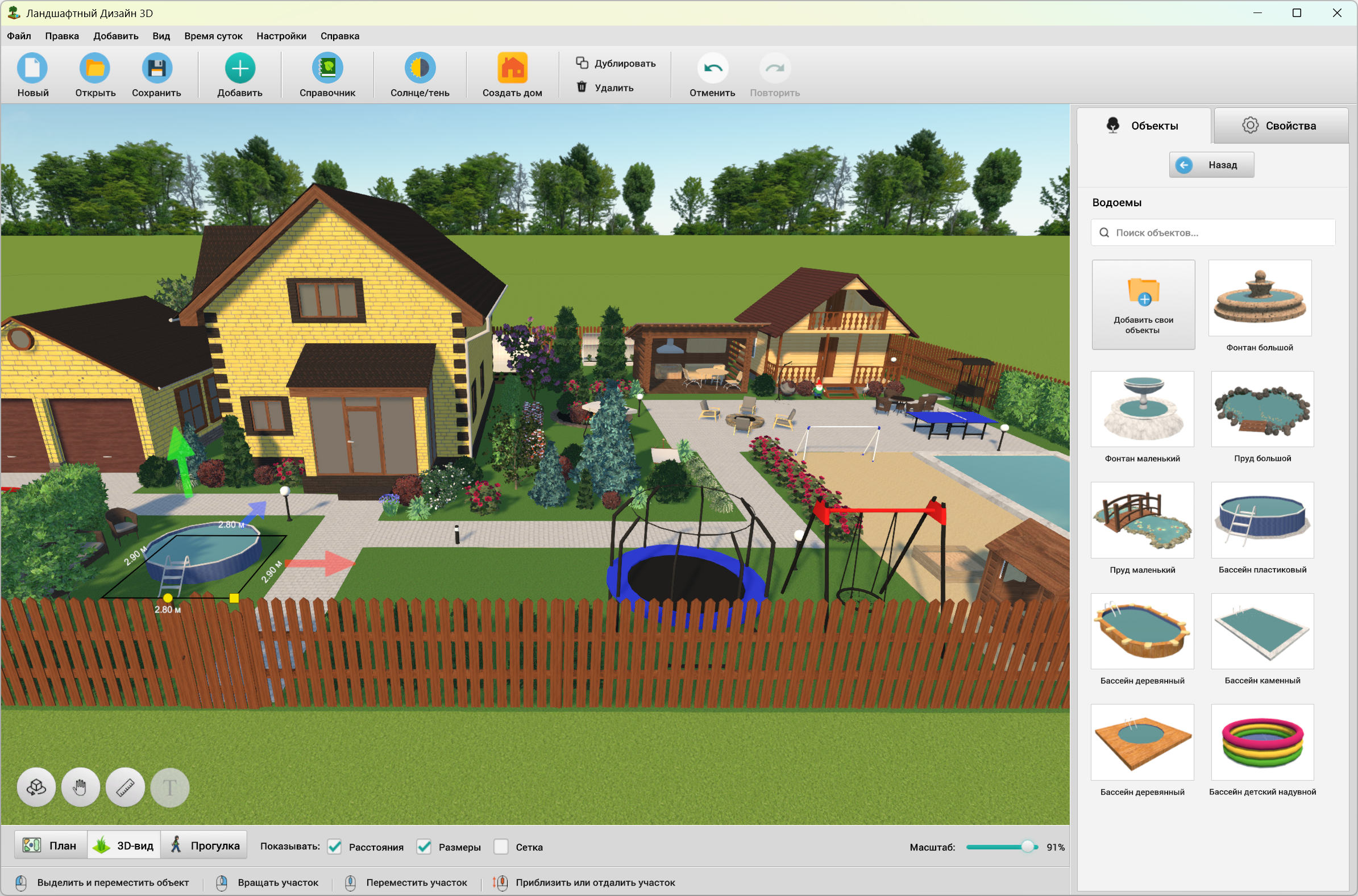Click the Удалить trash icon
The image size is (1358, 896).
coord(582,87)
